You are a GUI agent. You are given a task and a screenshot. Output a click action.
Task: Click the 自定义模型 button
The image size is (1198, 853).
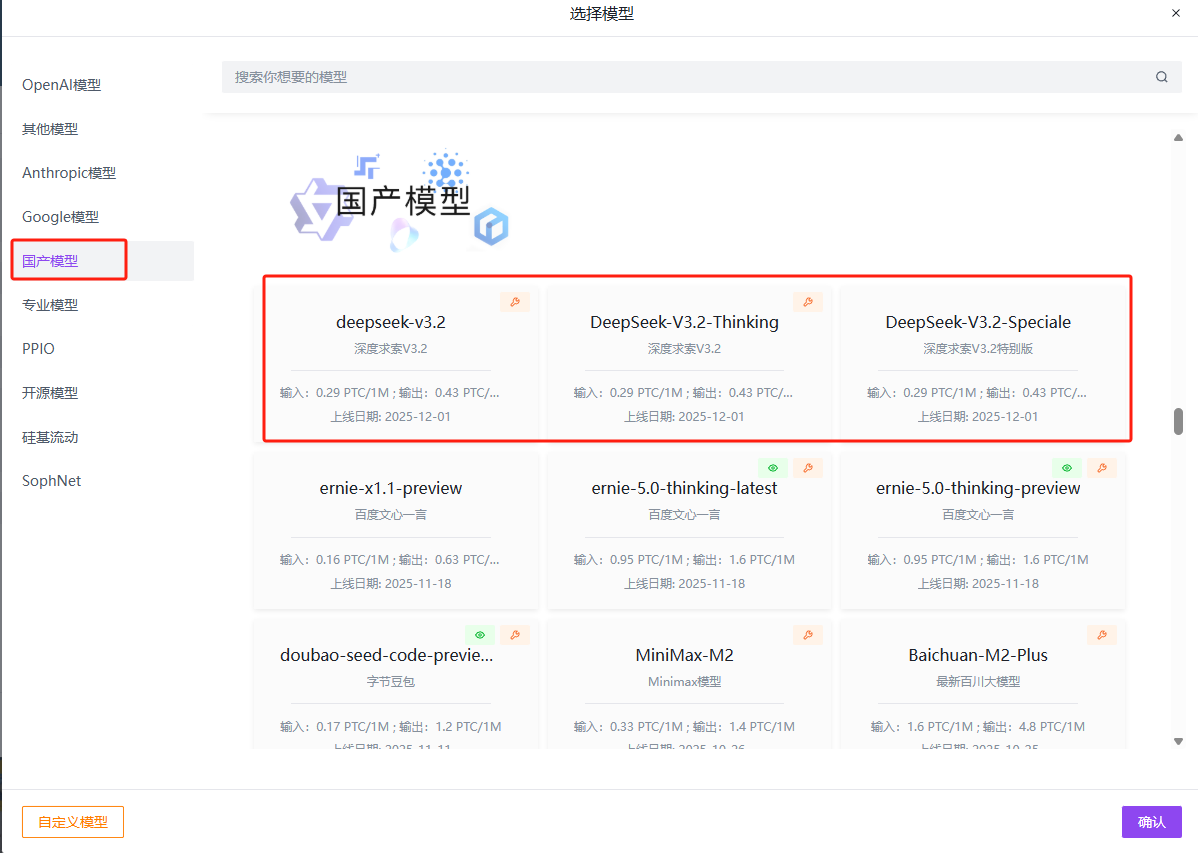point(72,821)
